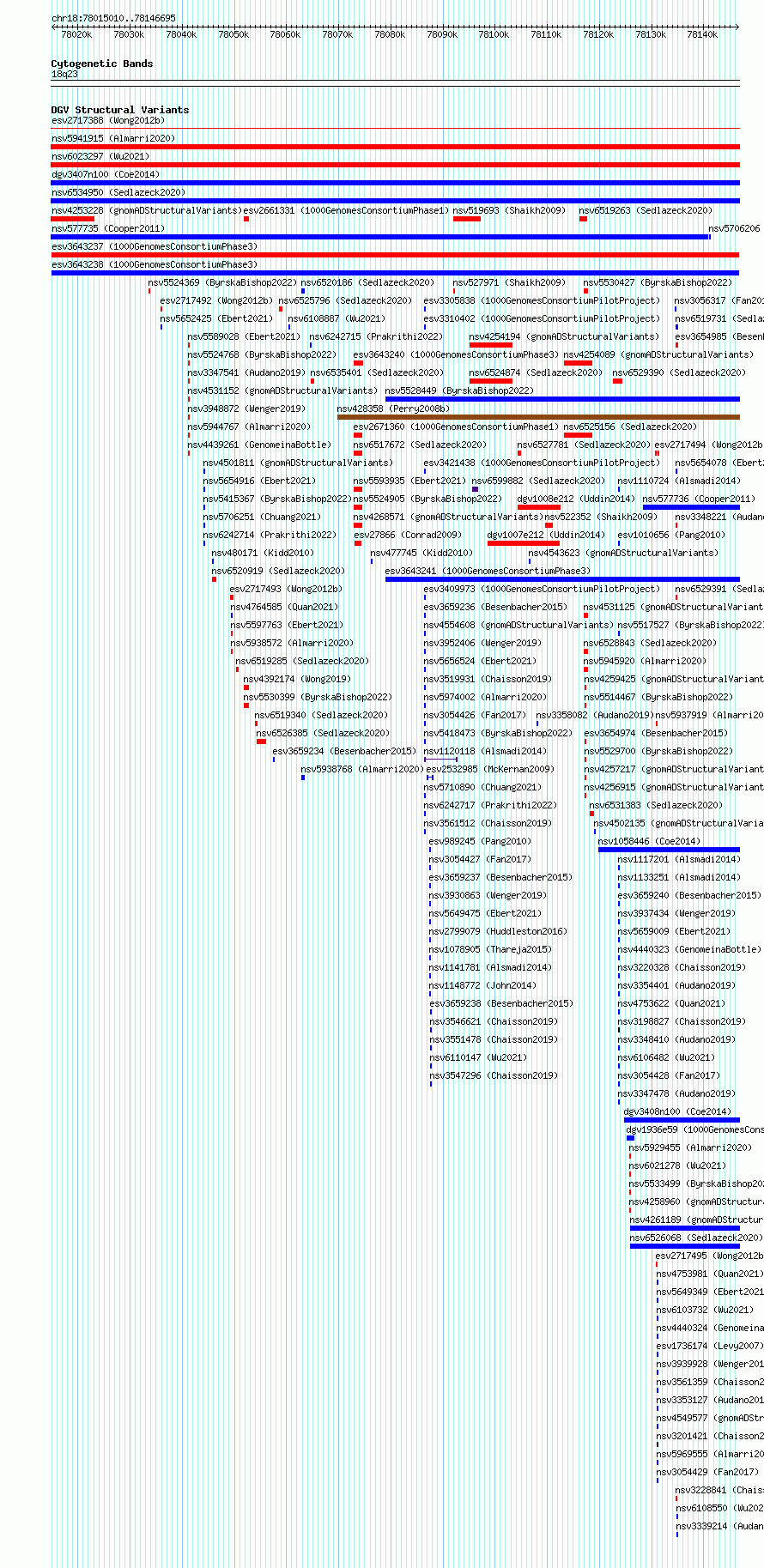Image resolution: width=764 pixels, height=1568 pixels.
Task: Click the red nsv519693 (Shaikh2009) bar
Action: click(467, 219)
